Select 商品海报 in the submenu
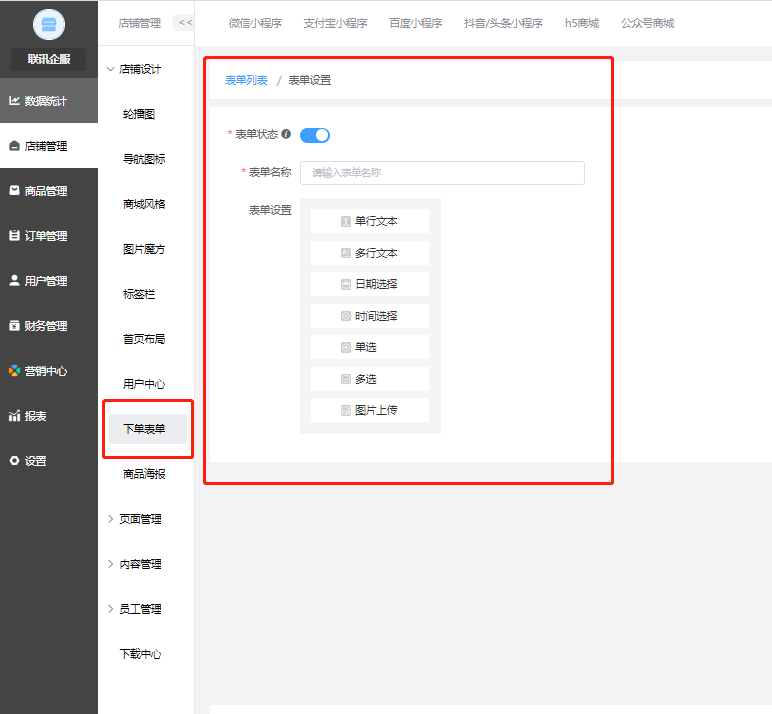 144,474
